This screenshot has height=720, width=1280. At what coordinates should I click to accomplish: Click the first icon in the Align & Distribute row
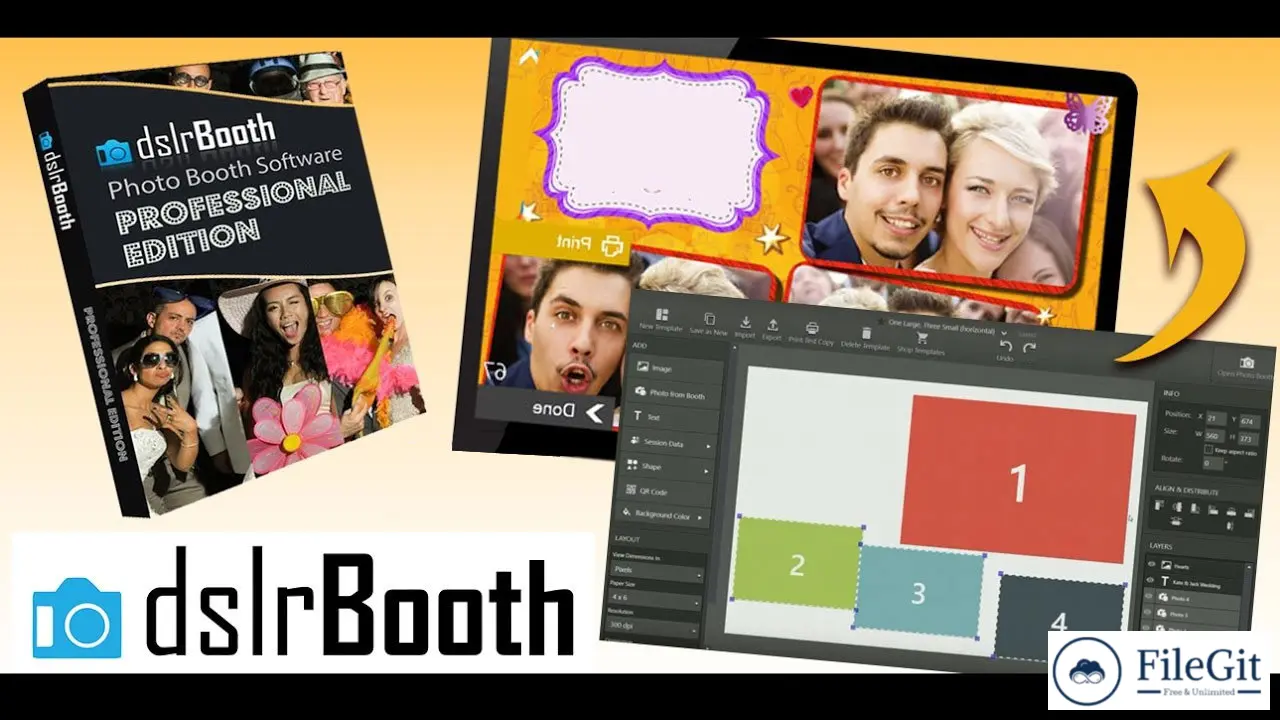click(x=1159, y=505)
